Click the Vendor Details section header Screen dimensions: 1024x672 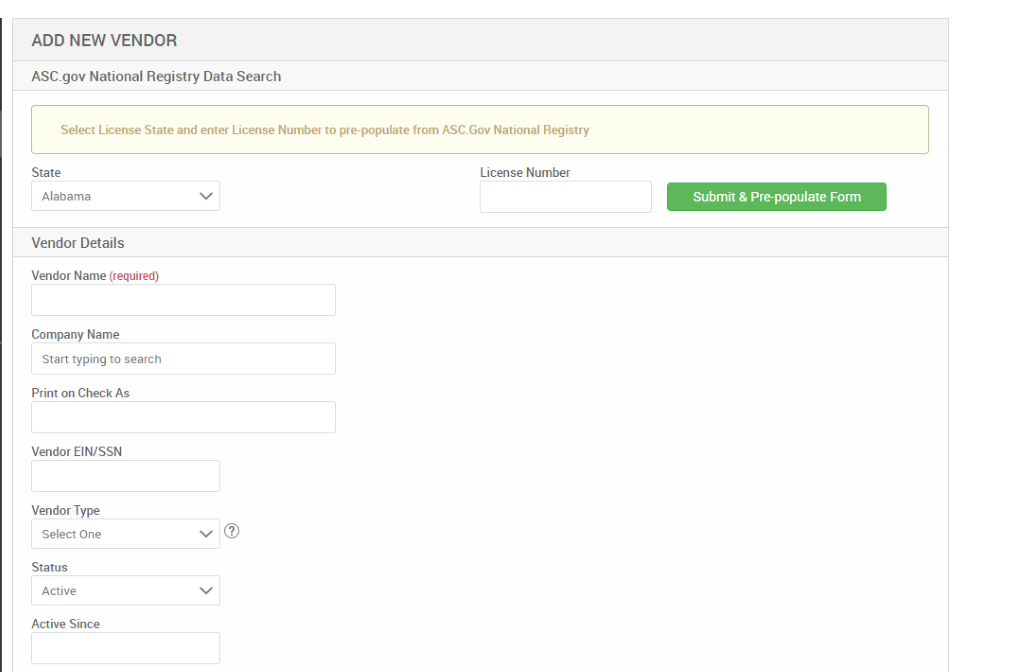pos(78,242)
